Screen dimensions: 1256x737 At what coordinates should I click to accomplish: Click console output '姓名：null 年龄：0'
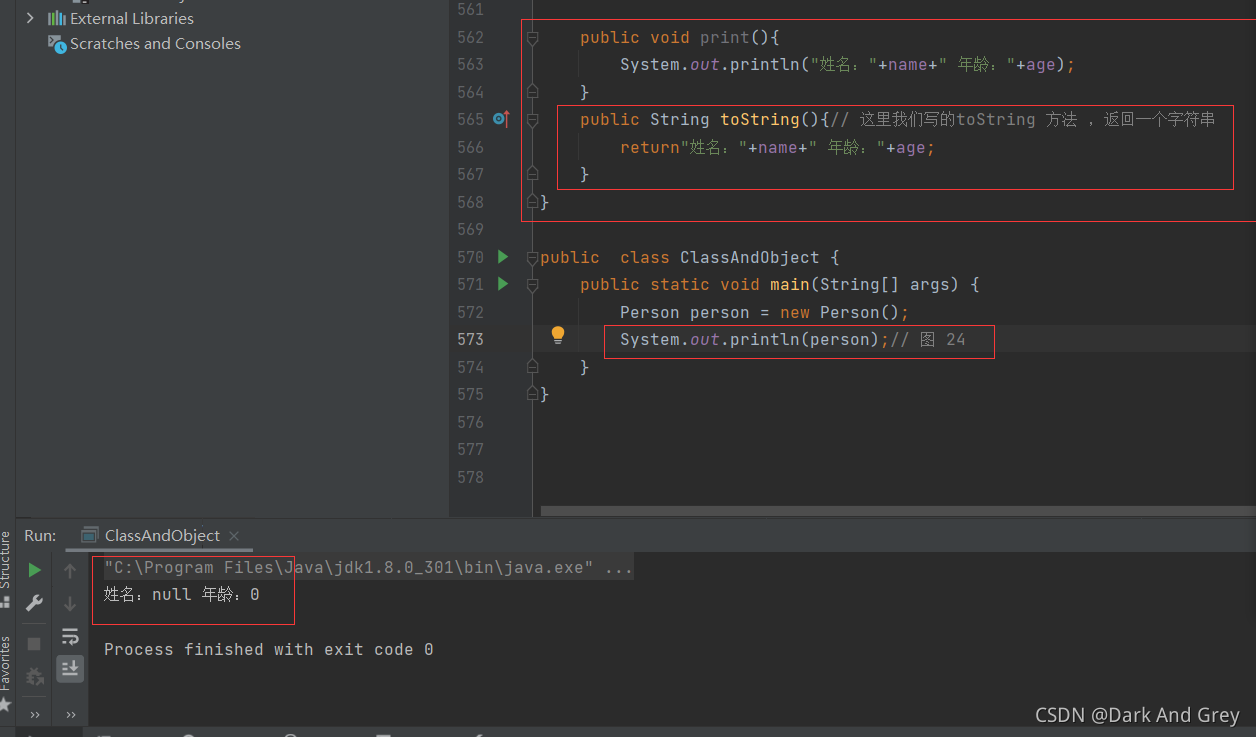coord(182,594)
